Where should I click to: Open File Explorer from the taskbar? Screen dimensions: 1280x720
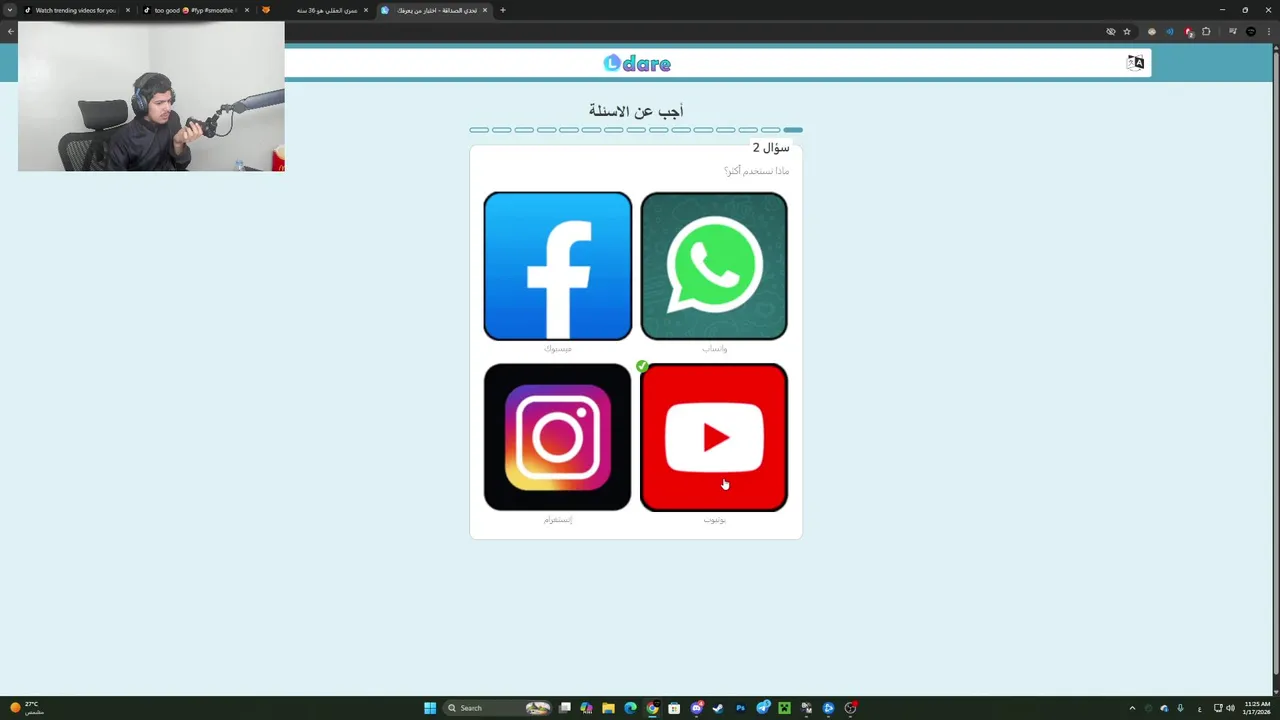pyautogui.click(x=608, y=708)
